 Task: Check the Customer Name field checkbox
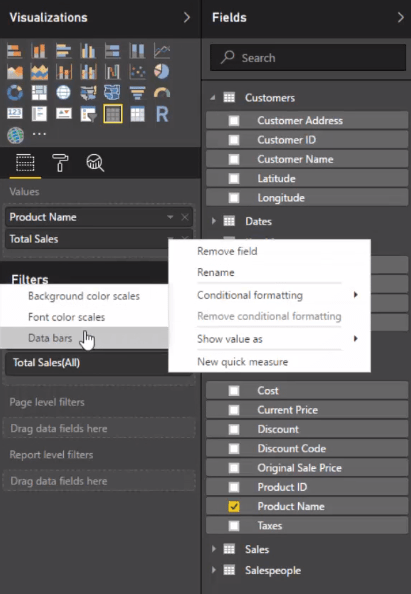(234, 159)
